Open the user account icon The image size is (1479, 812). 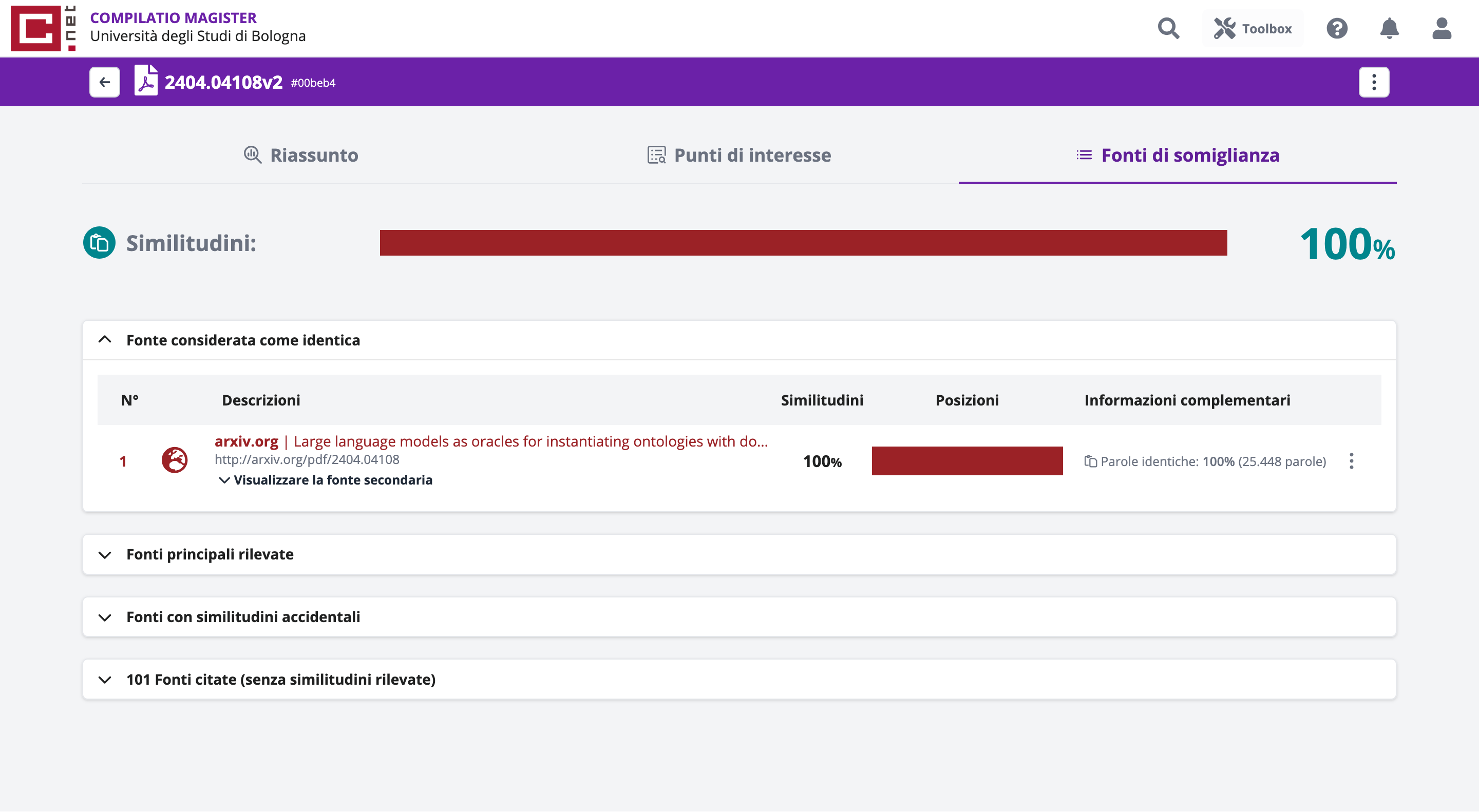[x=1441, y=28]
